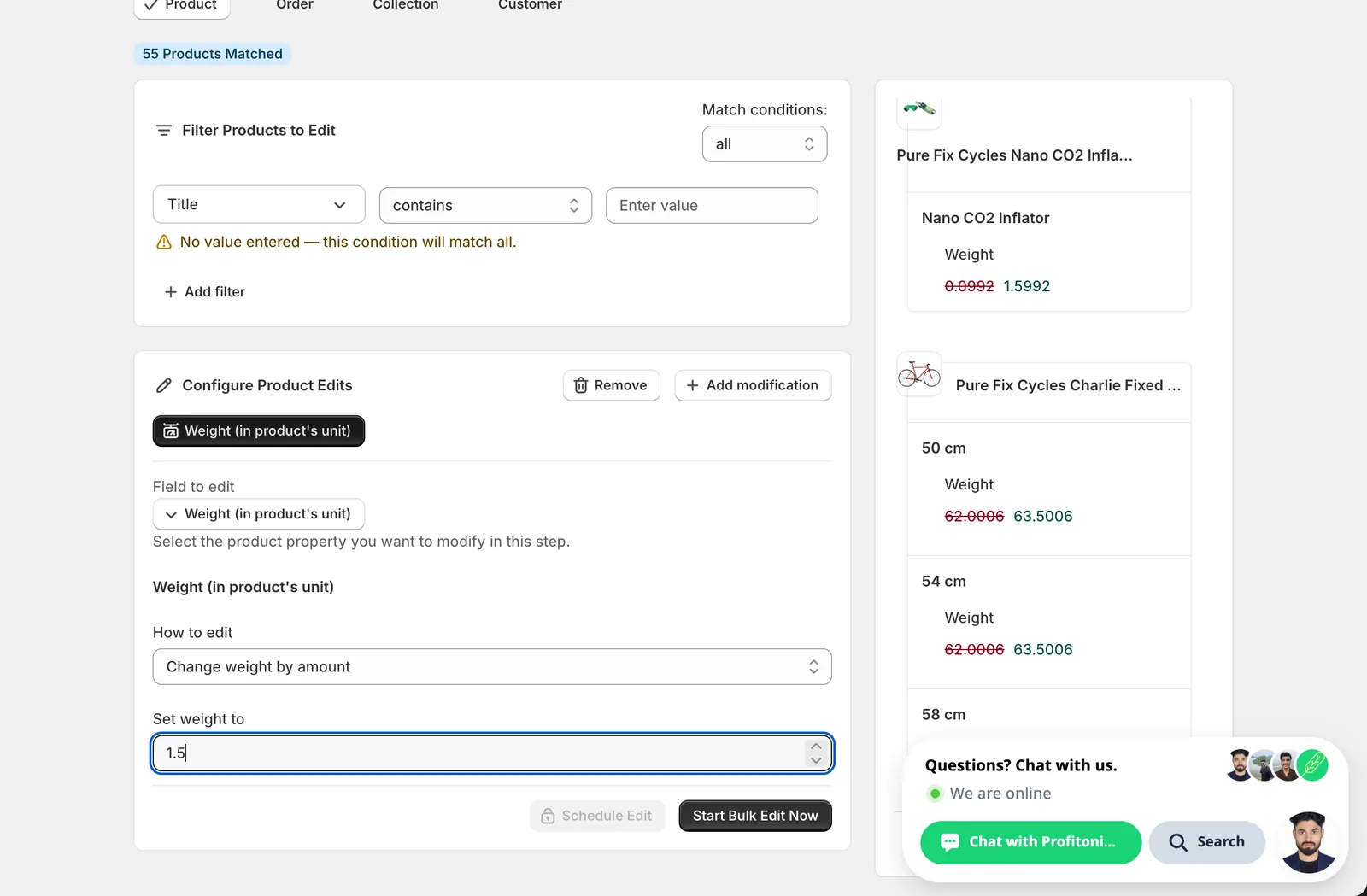Select the Customer tab

(530, 5)
